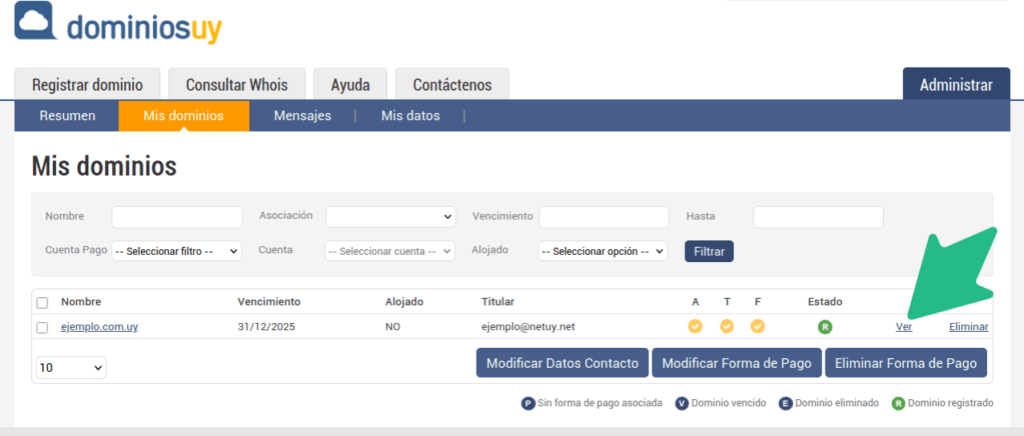This screenshot has width=1024, height=436.
Task: Click the Modificar Forma de Pago button
Action: [x=737, y=363]
